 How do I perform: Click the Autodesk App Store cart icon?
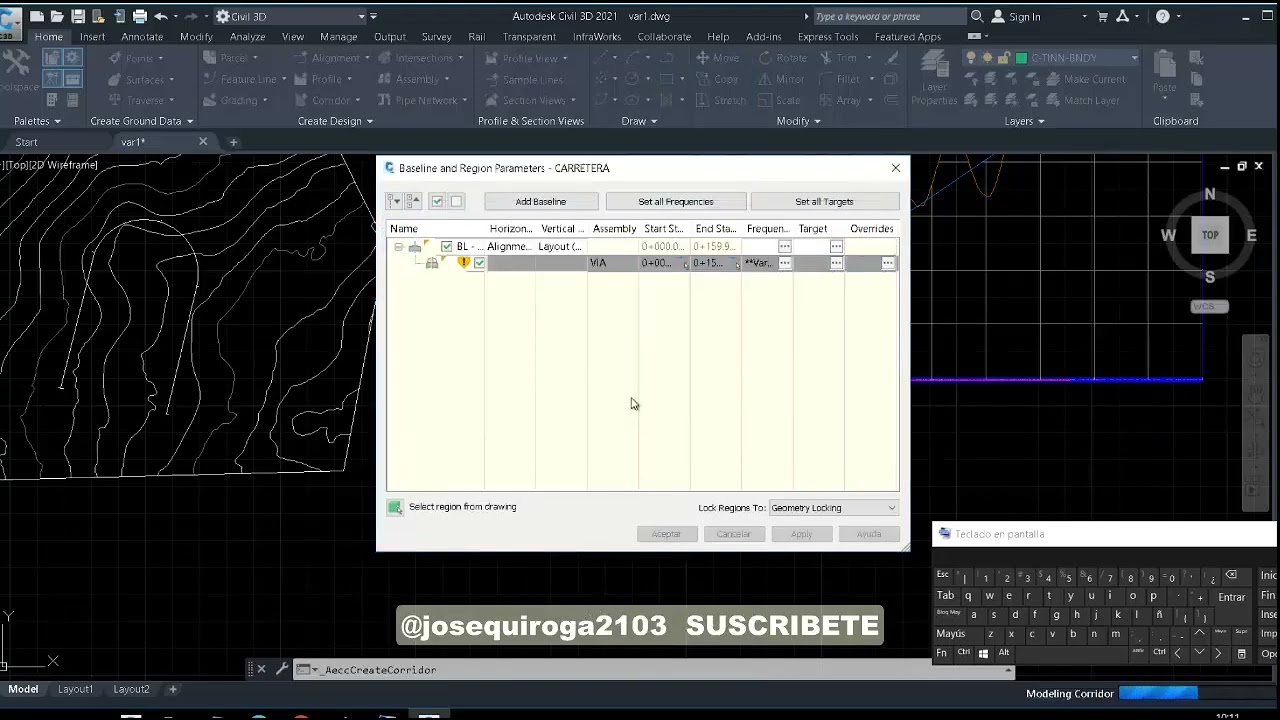point(1102,16)
